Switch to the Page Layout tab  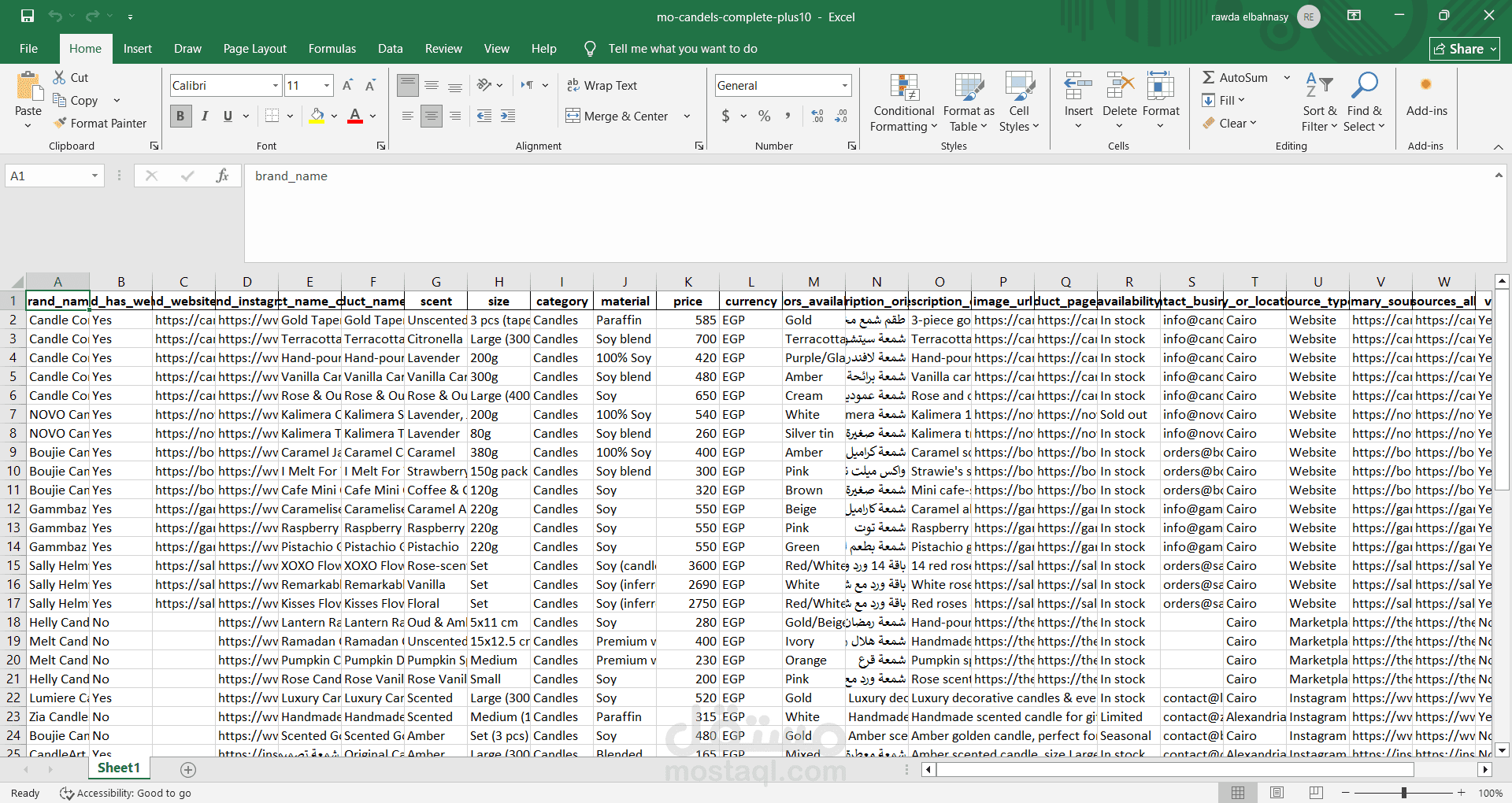[x=254, y=48]
